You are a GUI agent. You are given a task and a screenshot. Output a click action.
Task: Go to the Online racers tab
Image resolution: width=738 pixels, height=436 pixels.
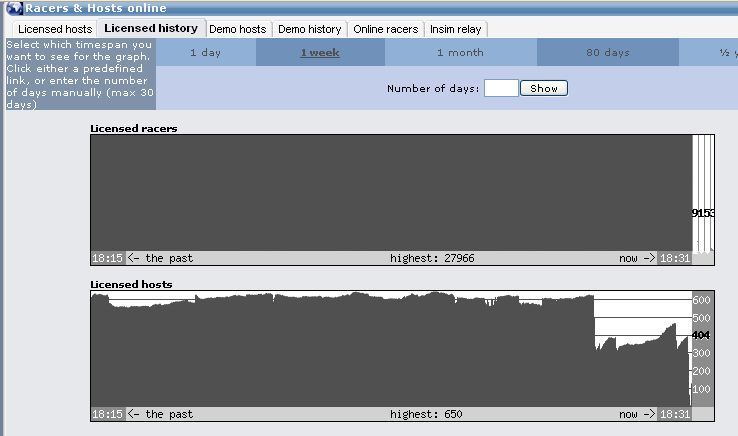(385, 29)
